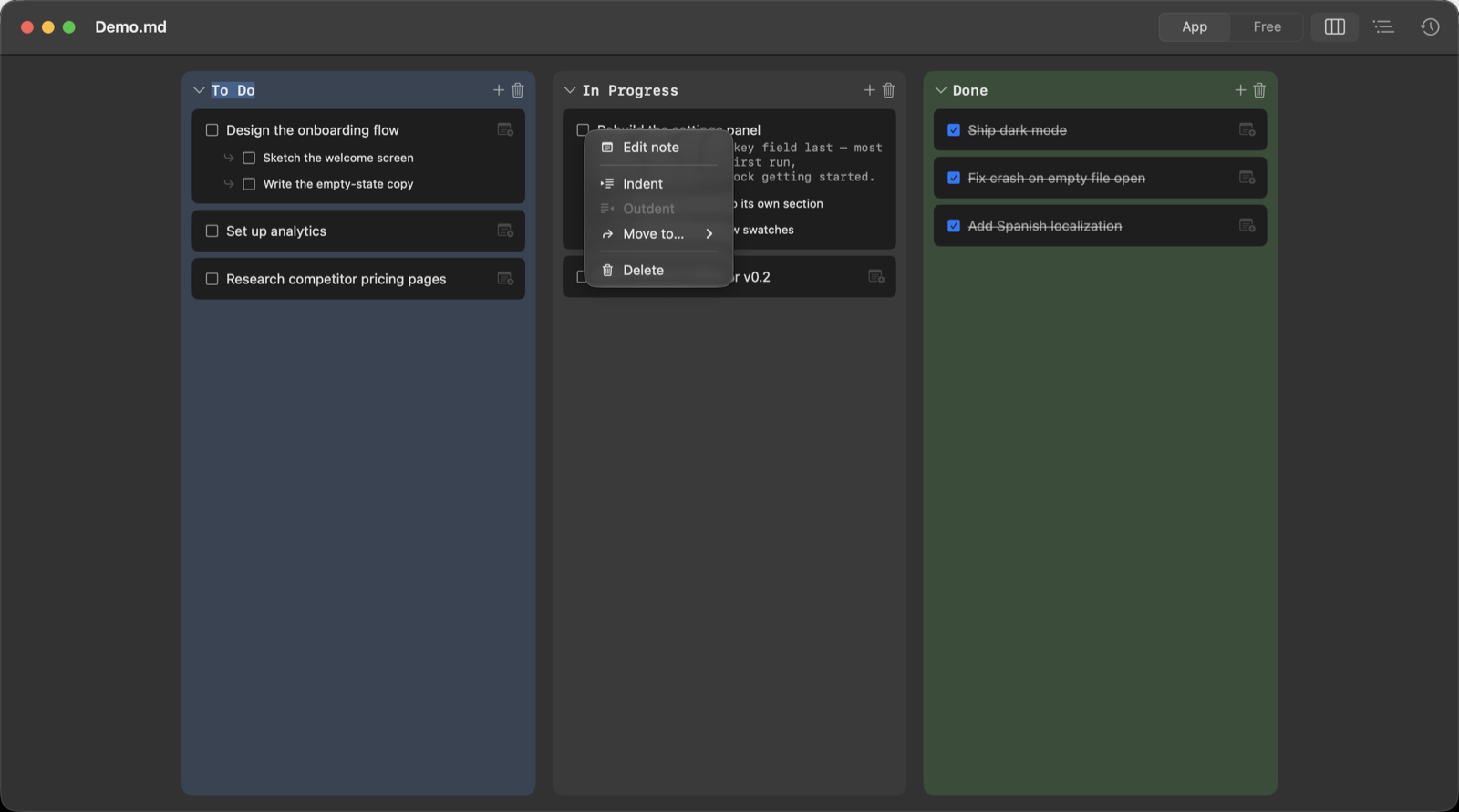Open note icon on Ship dark mode
Image resolution: width=1459 pixels, height=812 pixels.
click(x=1247, y=130)
